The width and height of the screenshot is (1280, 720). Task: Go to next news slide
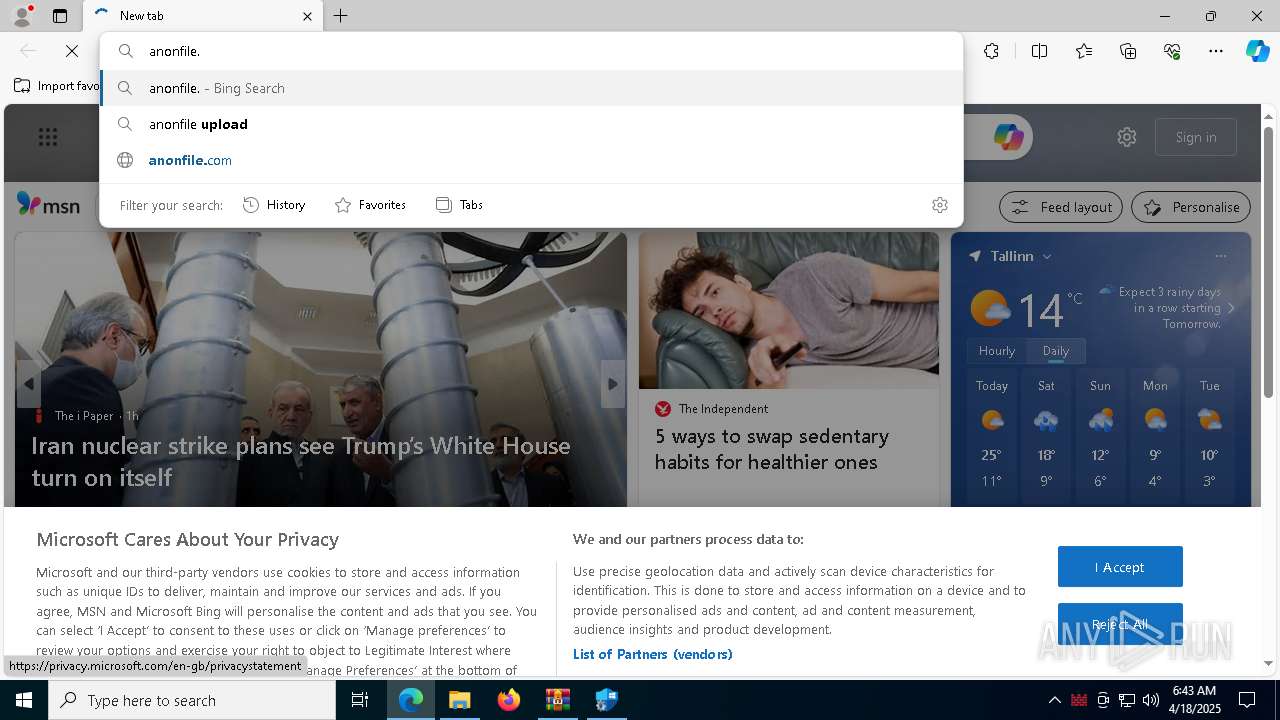coord(613,384)
